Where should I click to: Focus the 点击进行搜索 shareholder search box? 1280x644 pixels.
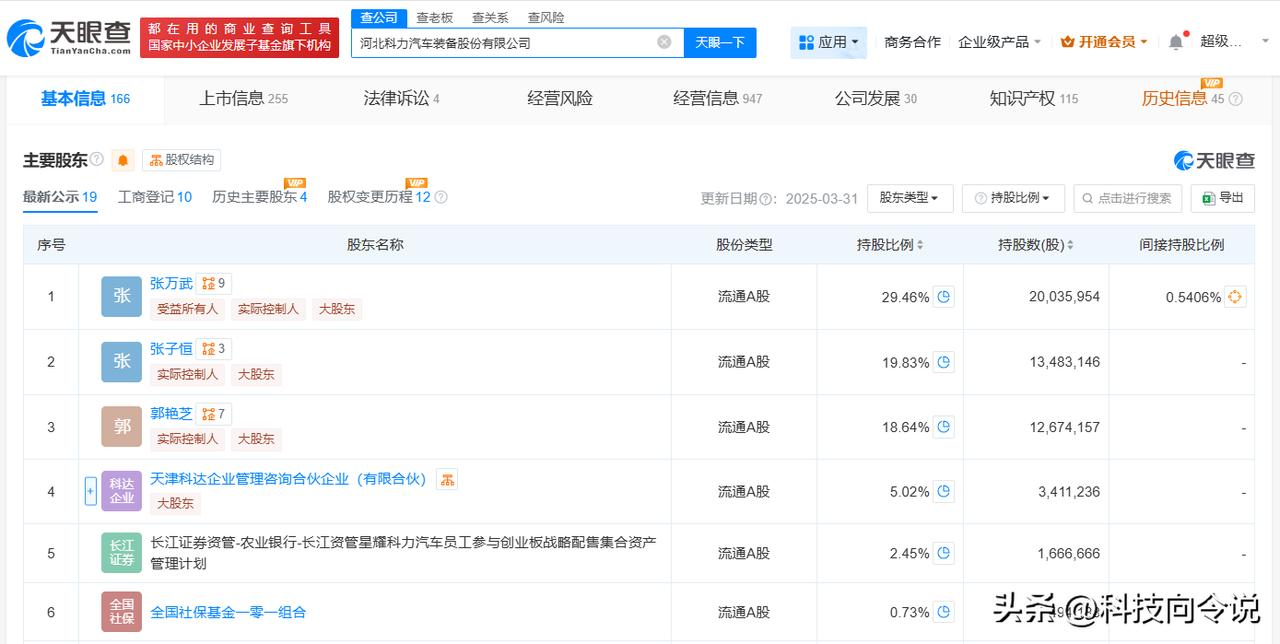pyautogui.click(x=1127, y=198)
